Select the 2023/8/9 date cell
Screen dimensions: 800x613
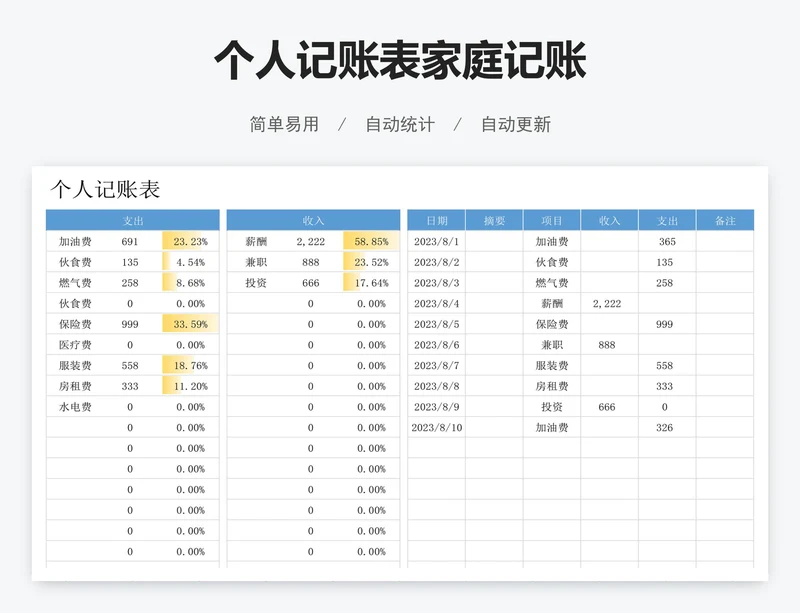point(436,407)
